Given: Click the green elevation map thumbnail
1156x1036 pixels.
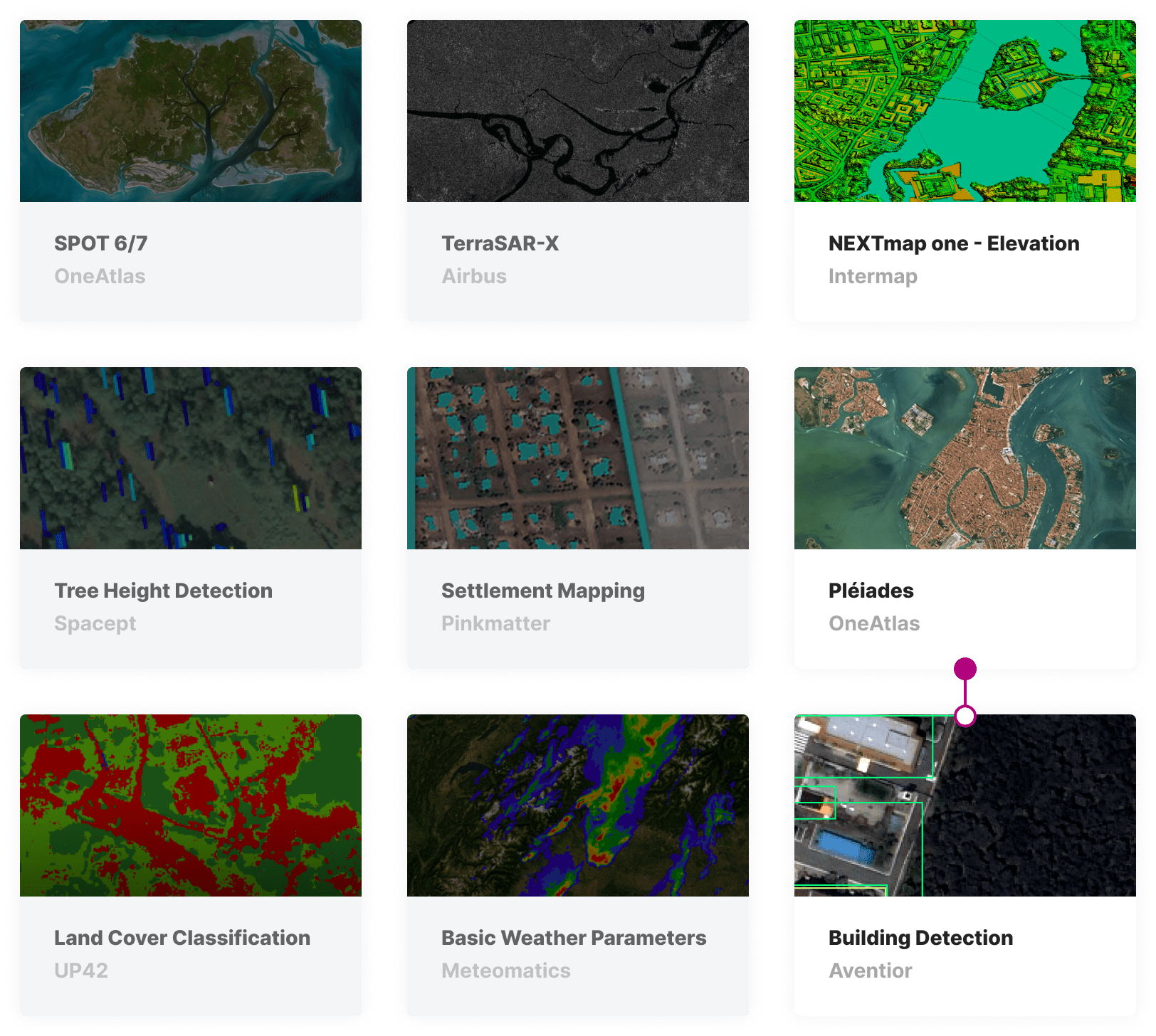Looking at the screenshot, I should pyautogui.click(x=965, y=110).
